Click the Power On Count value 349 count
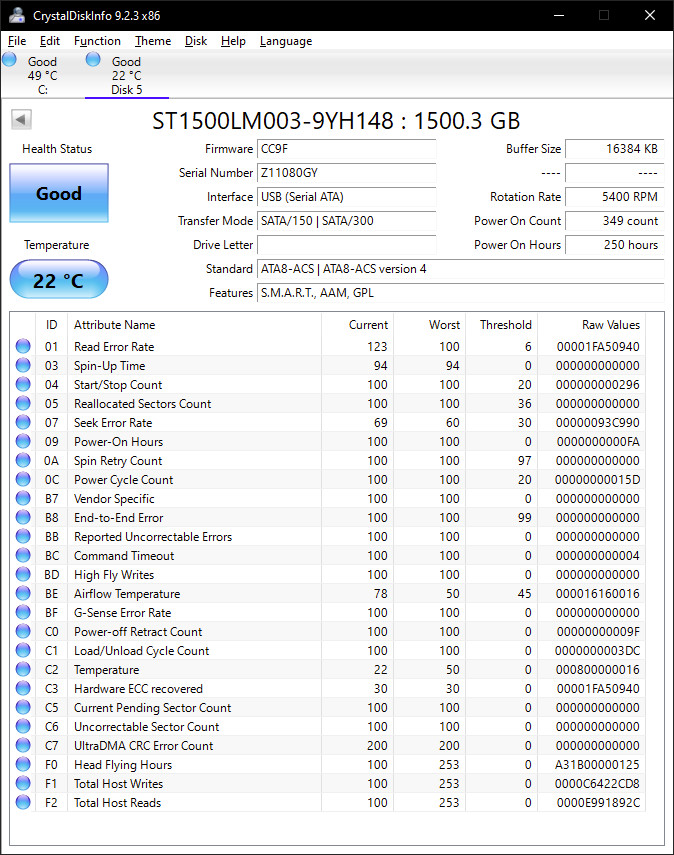 tap(615, 221)
